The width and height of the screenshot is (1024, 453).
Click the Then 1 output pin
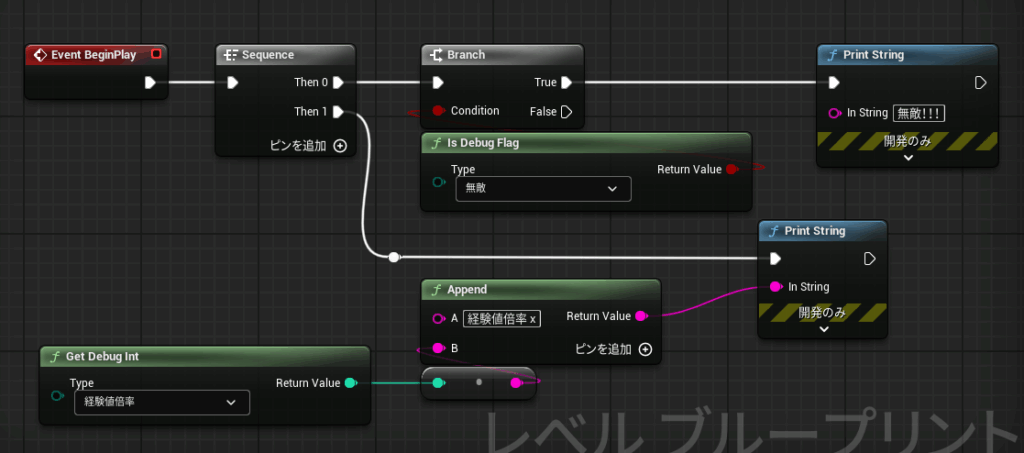tap(338, 112)
